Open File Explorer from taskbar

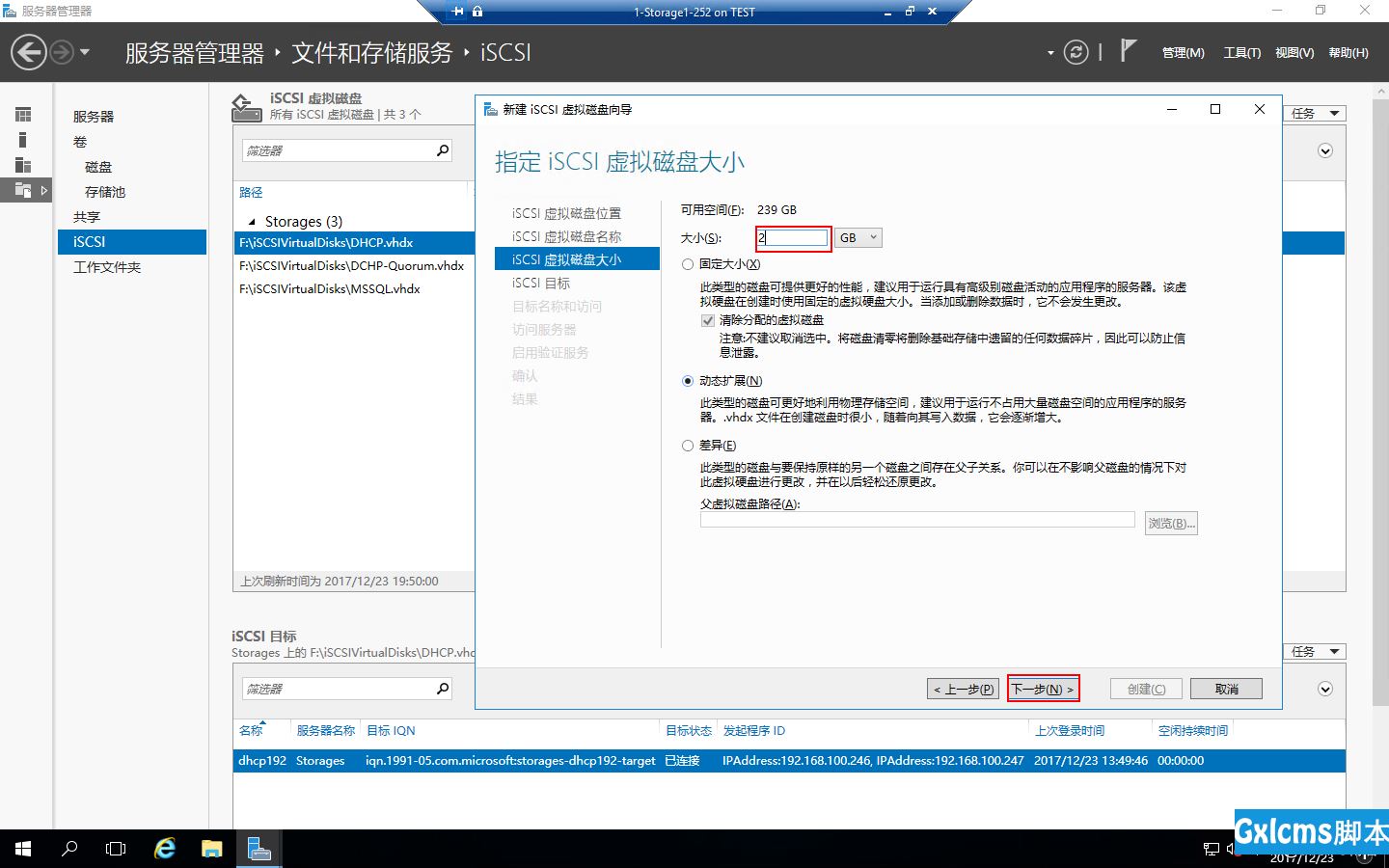click(x=212, y=849)
